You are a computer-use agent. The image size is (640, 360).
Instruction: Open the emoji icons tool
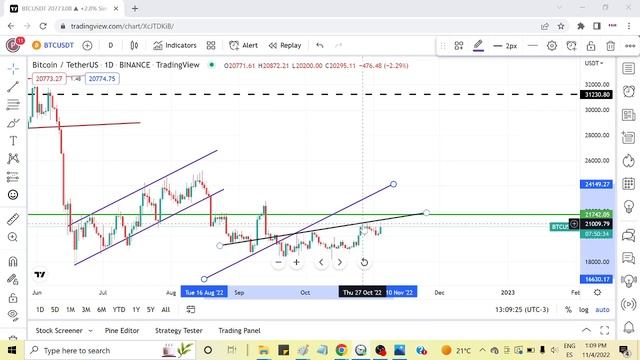(13, 195)
